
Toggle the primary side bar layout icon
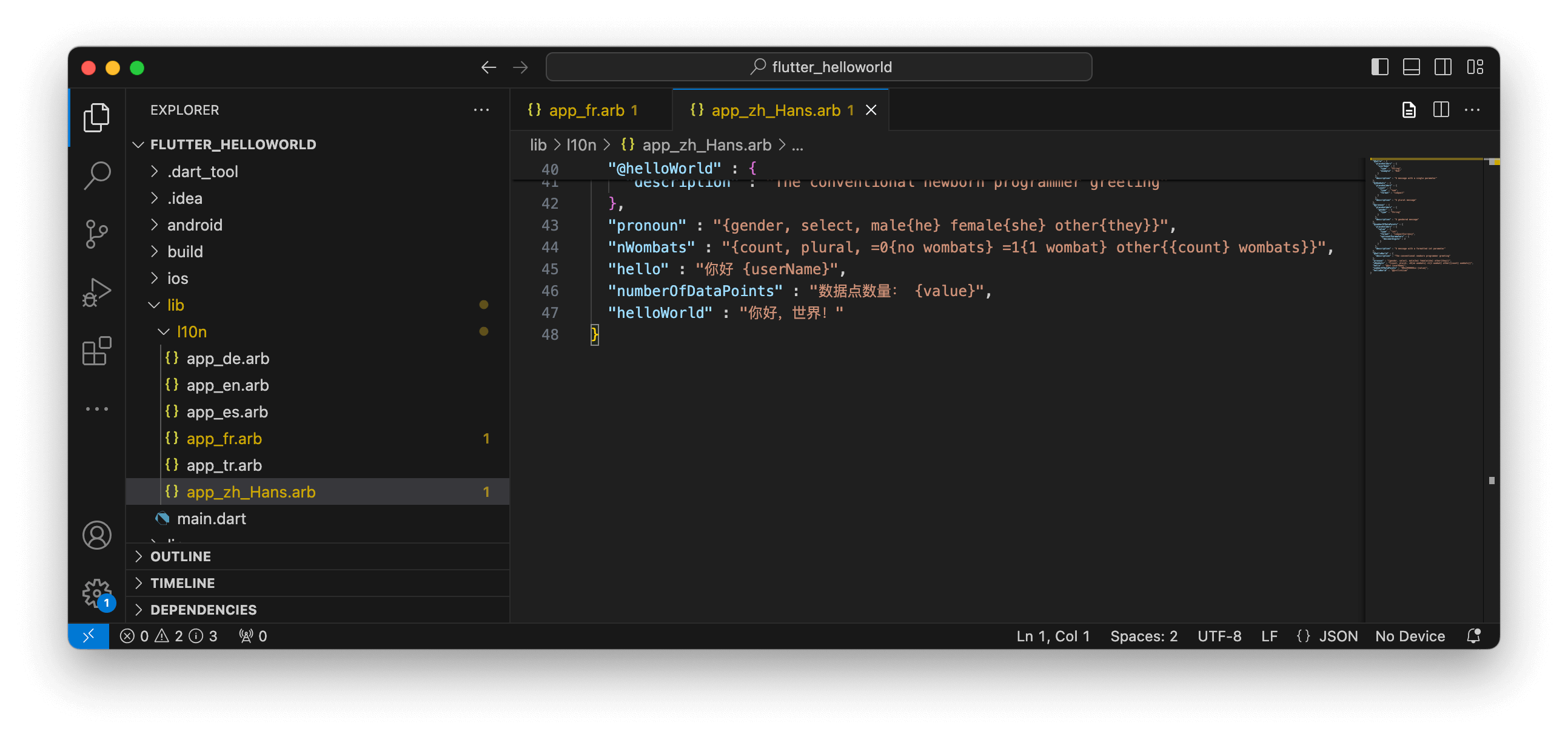1379,67
